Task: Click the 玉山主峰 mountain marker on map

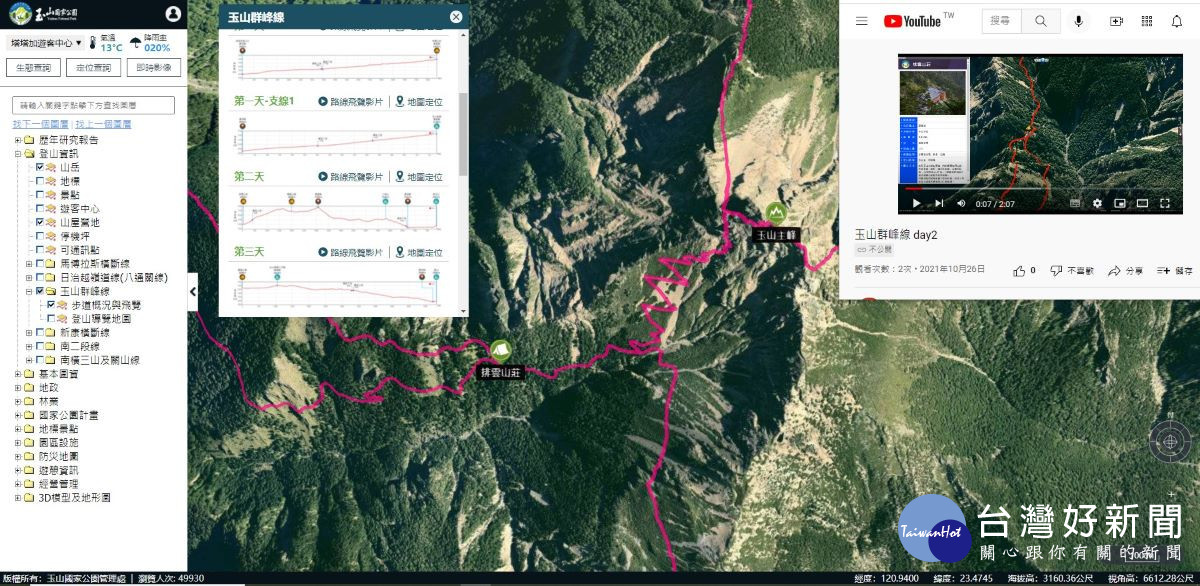Action: (x=776, y=212)
